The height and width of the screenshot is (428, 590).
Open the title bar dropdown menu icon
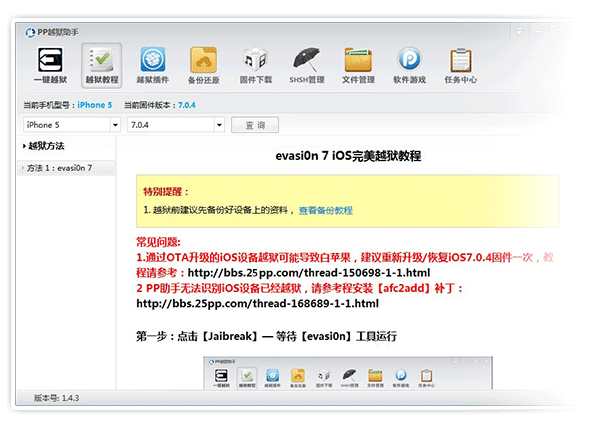519,31
